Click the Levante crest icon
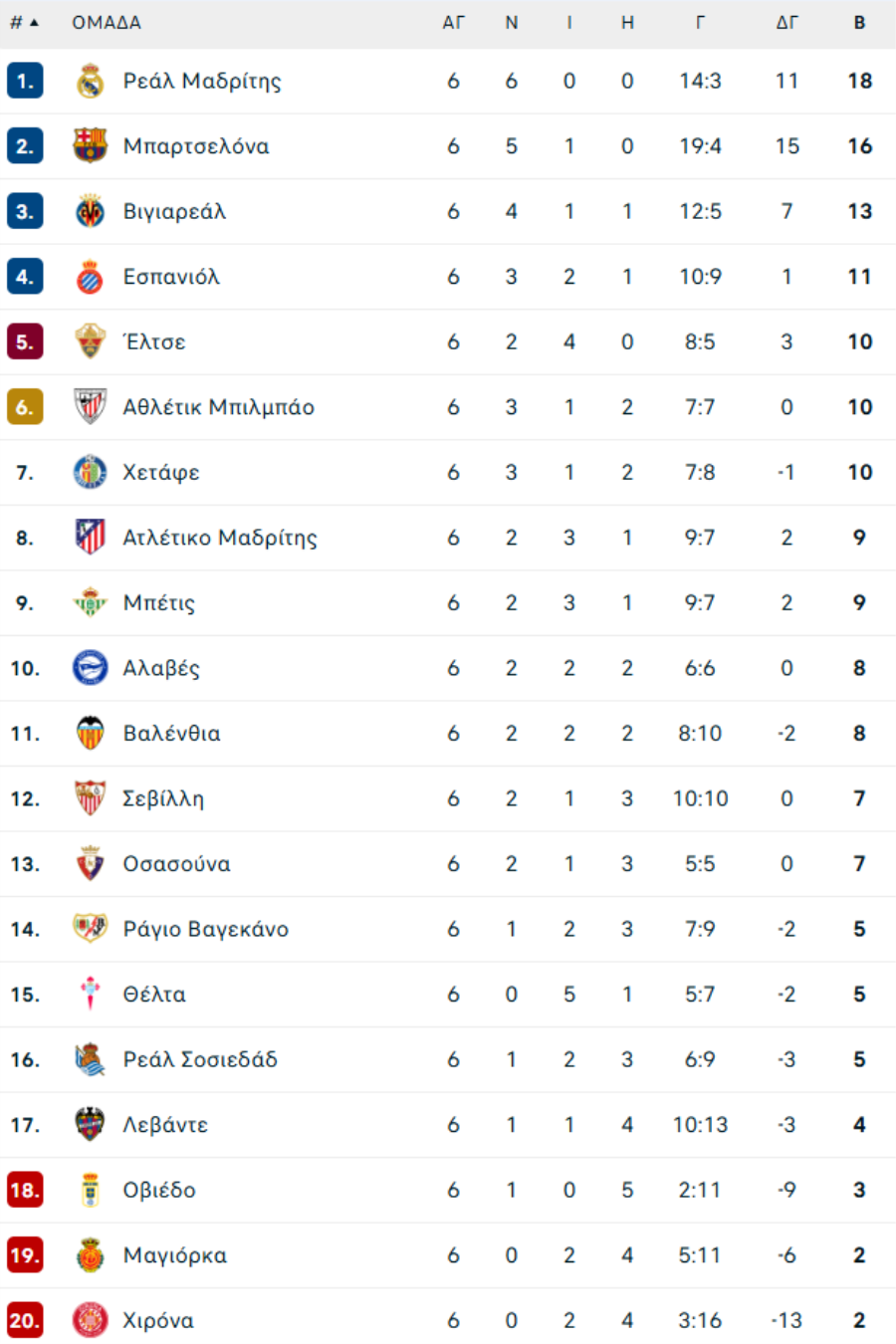This screenshot has width=896, height=1344. click(x=91, y=1125)
